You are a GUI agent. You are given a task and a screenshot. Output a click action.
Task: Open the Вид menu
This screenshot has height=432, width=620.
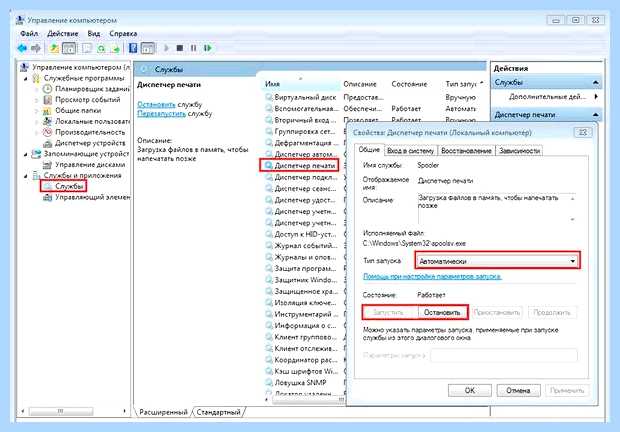(x=94, y=34)
